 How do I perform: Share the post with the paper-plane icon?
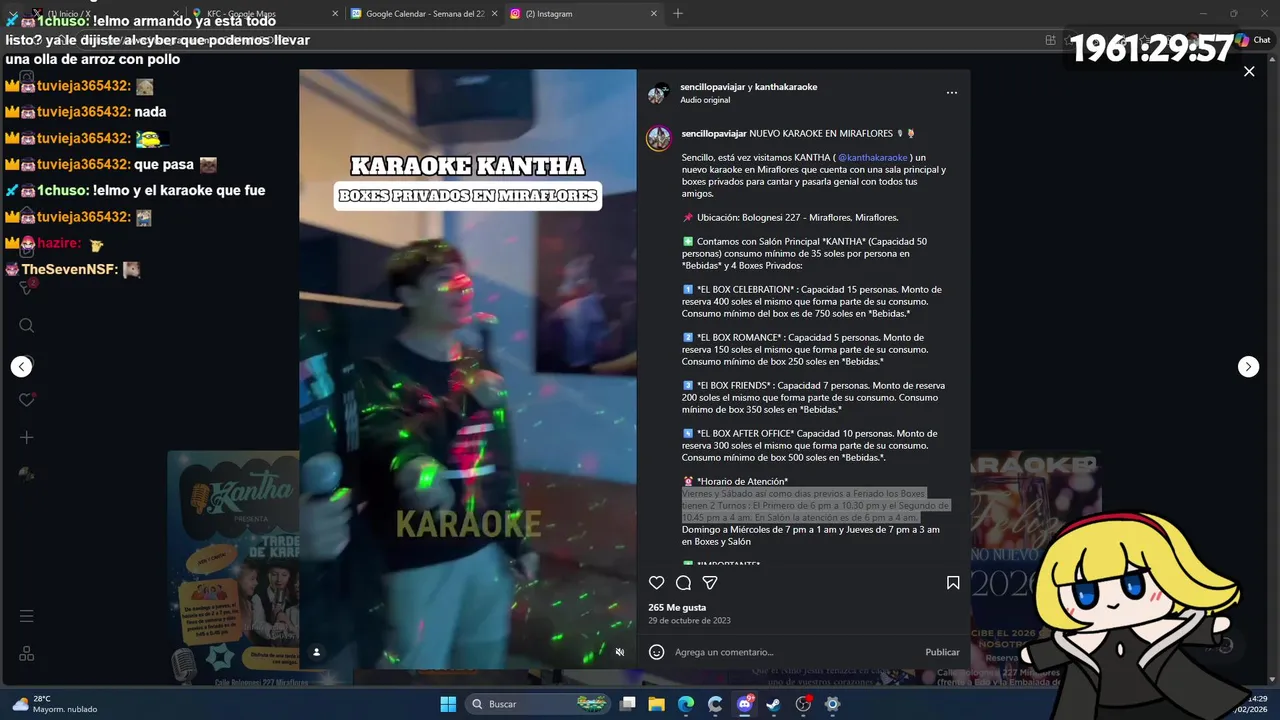[x=710, y=583]
